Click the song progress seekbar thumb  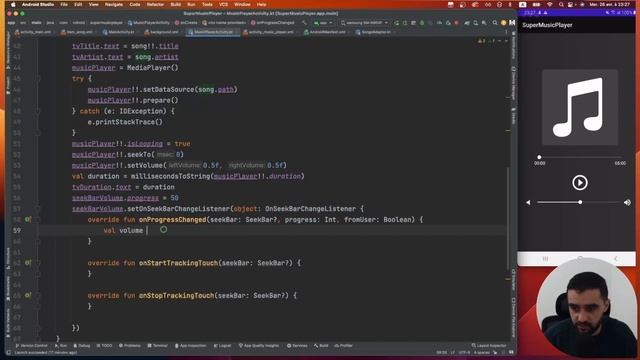(539, 157)
